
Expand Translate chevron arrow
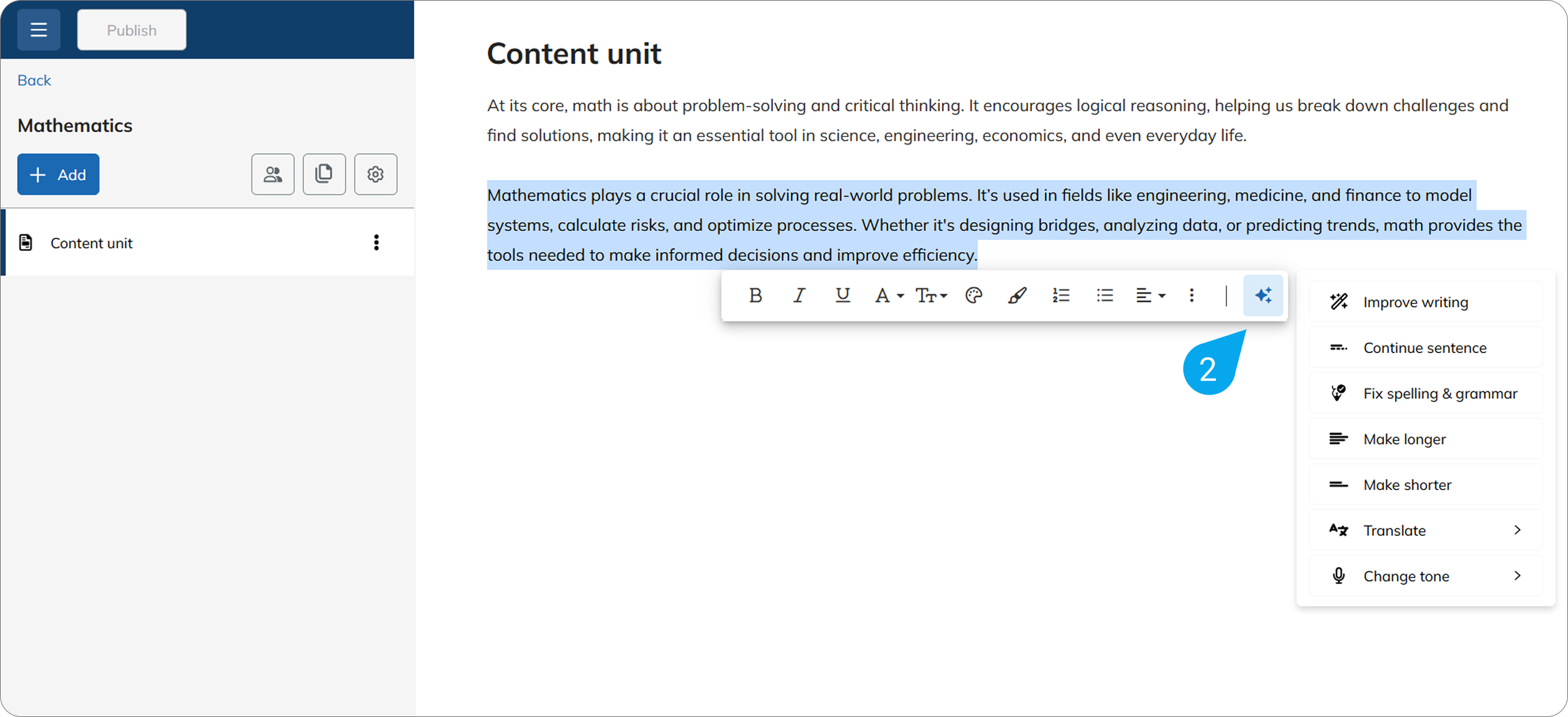pyautogui.click(x=1518, y=530)
